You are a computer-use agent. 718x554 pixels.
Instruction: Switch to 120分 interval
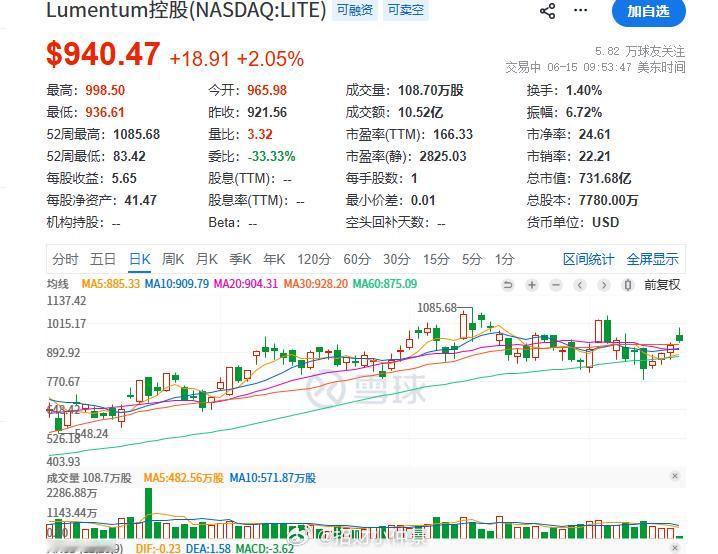click(x=314, y=260)
